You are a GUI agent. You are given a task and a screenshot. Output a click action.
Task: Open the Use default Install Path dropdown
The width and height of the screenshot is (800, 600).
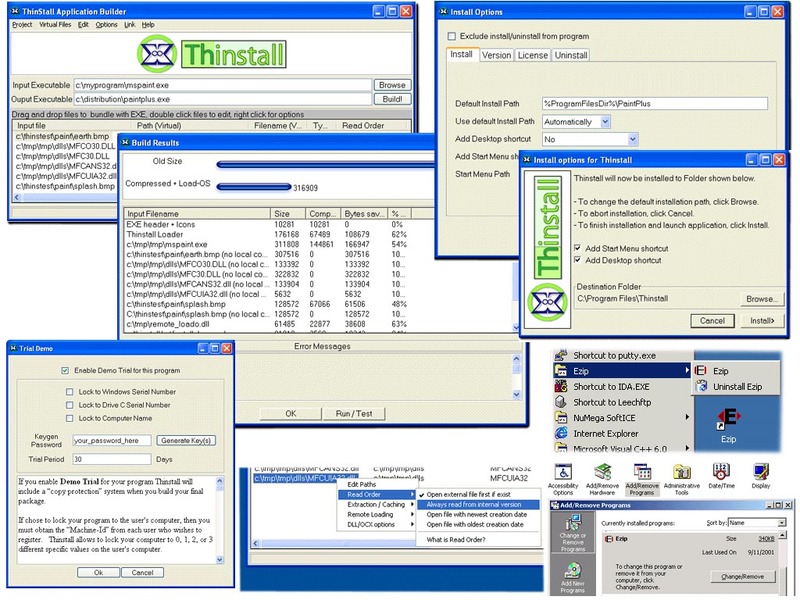(605, 121)
